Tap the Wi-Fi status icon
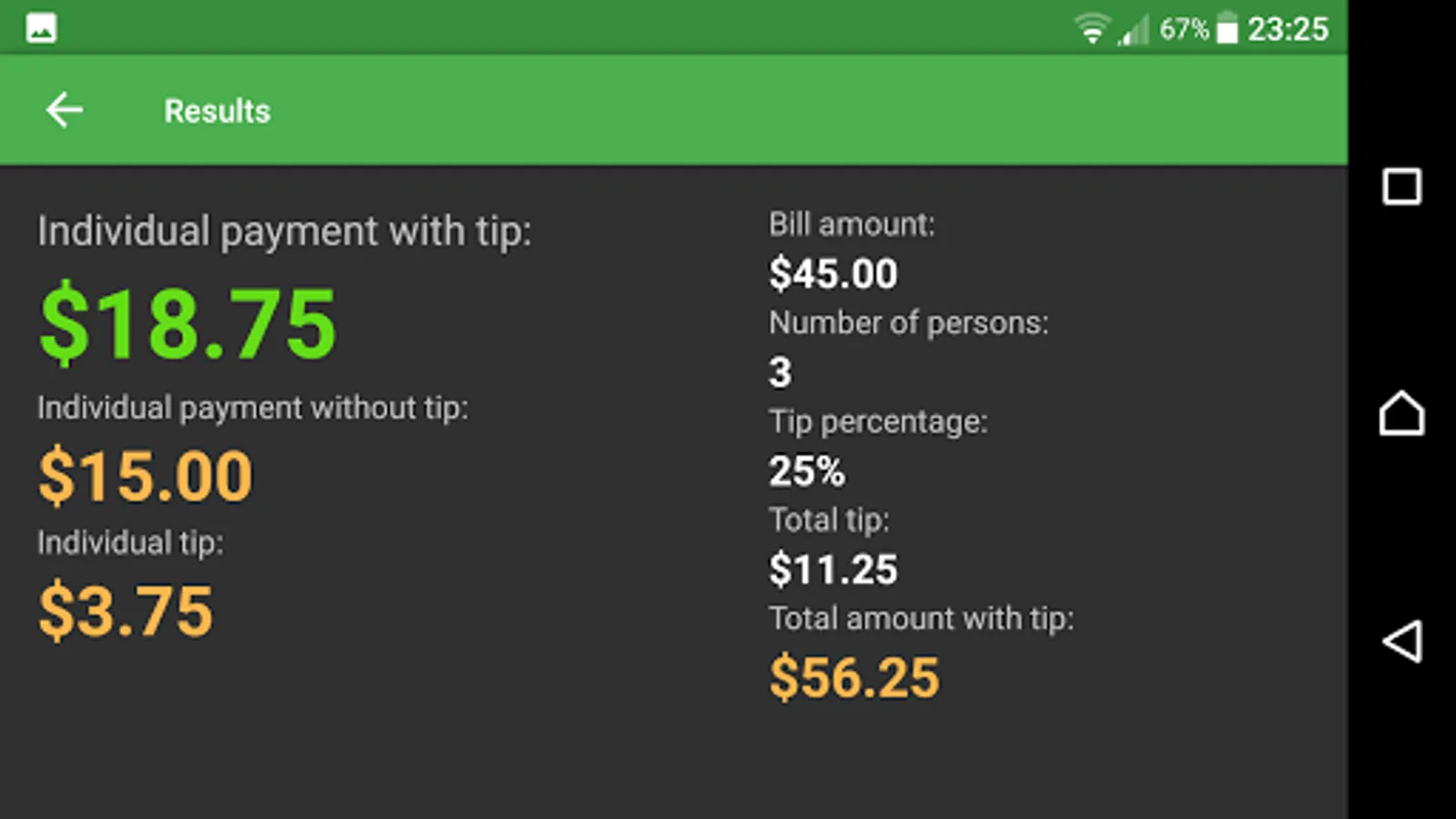This screenshot has width=1456, height=819. coord(1091,29)
